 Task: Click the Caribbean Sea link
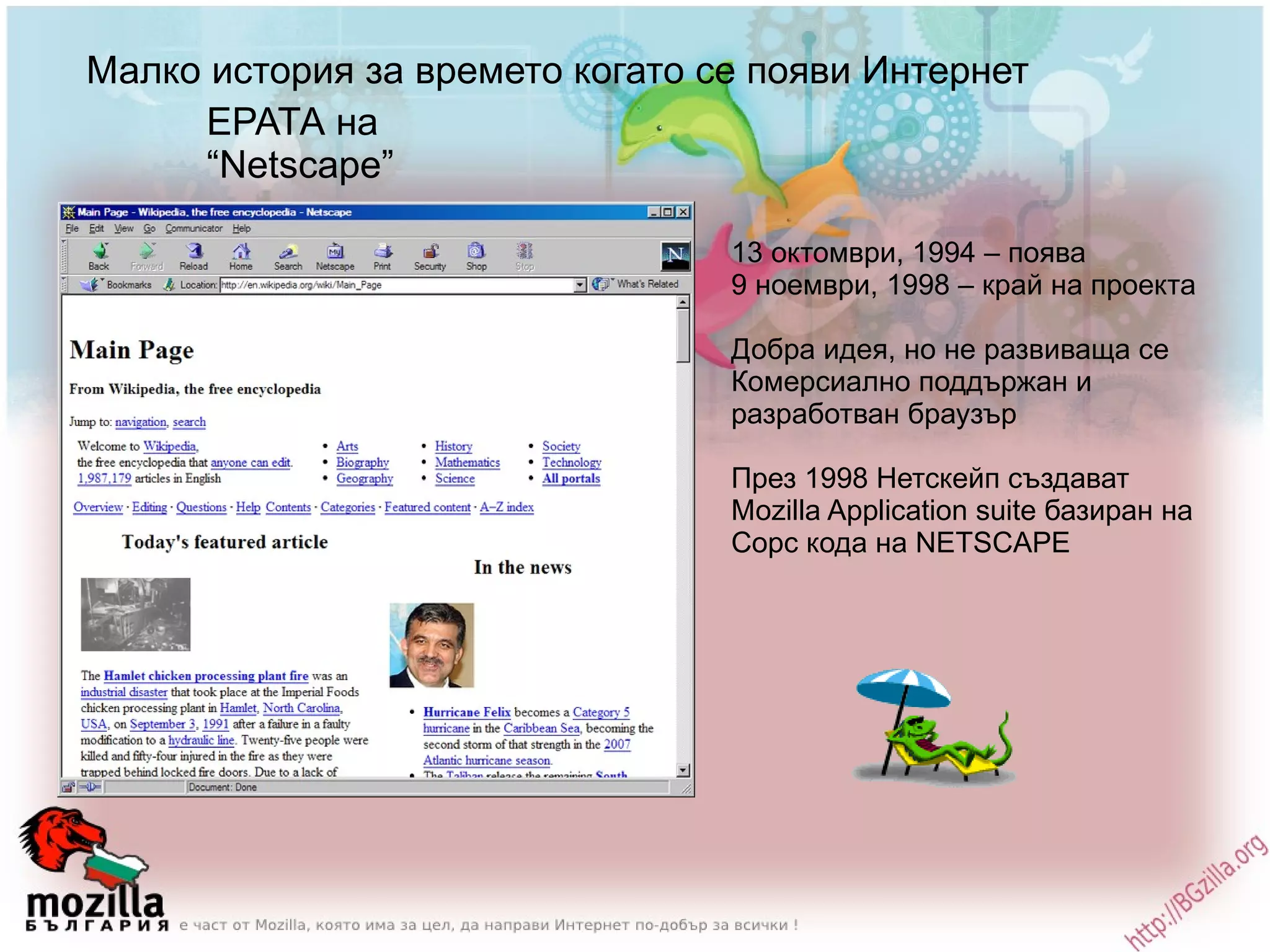[x=541, y=729]
